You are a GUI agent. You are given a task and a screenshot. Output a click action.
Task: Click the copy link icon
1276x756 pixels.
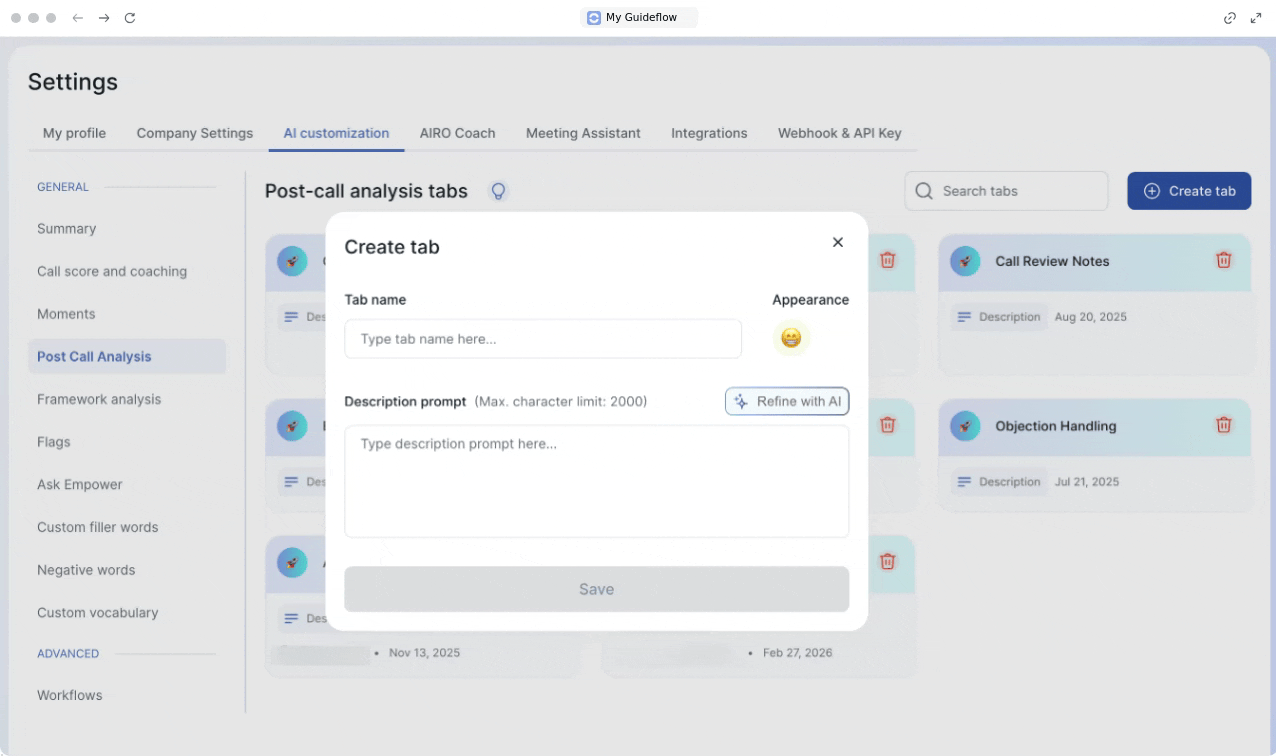coord(1230,18)
